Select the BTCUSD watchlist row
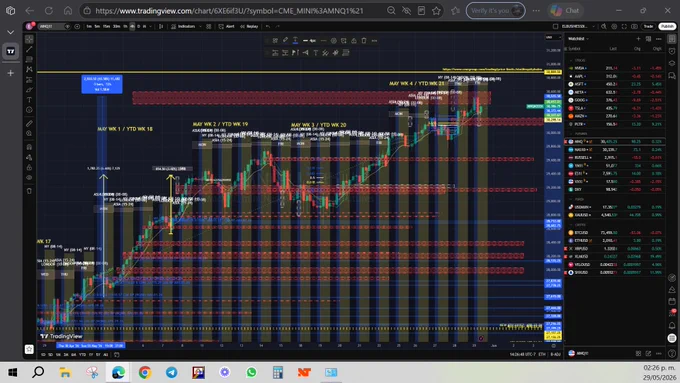Image resolution: width=680 pixels, height=383 pixels. pos(615,232)
